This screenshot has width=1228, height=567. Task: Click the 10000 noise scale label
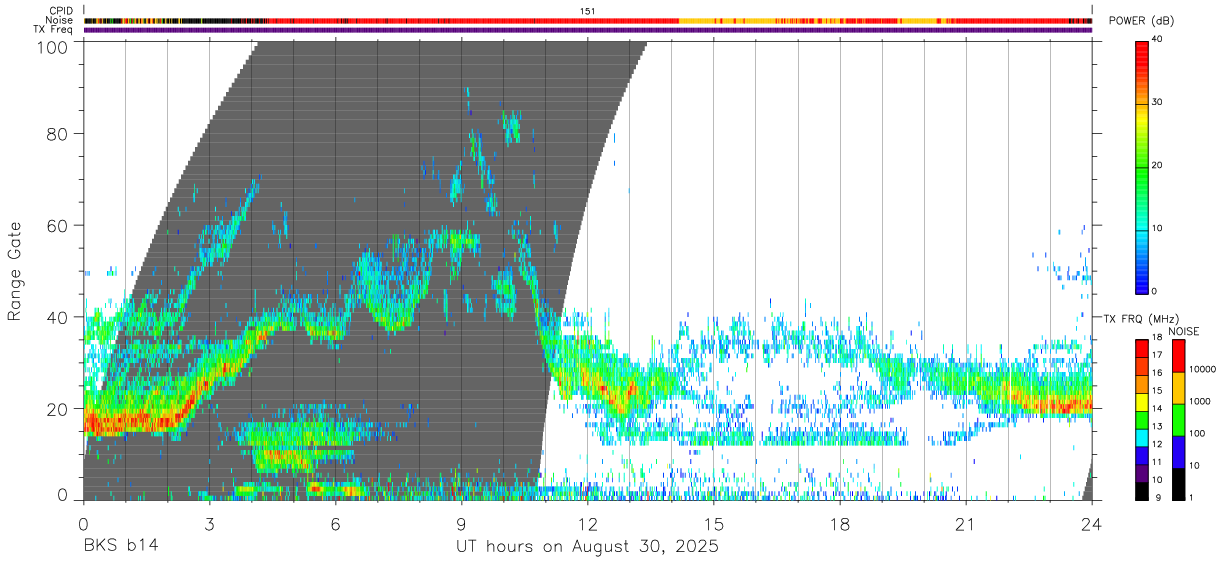click(x=1203, y=370)
